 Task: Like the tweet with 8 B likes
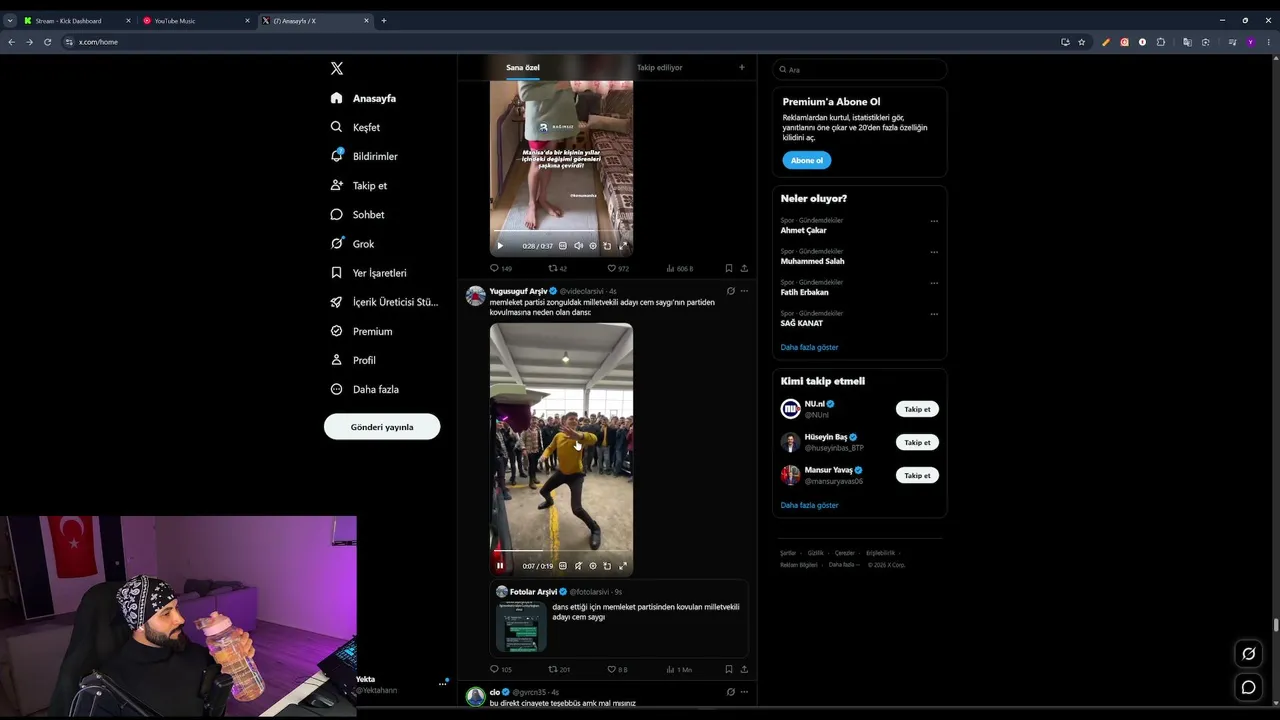click(618, 669)
